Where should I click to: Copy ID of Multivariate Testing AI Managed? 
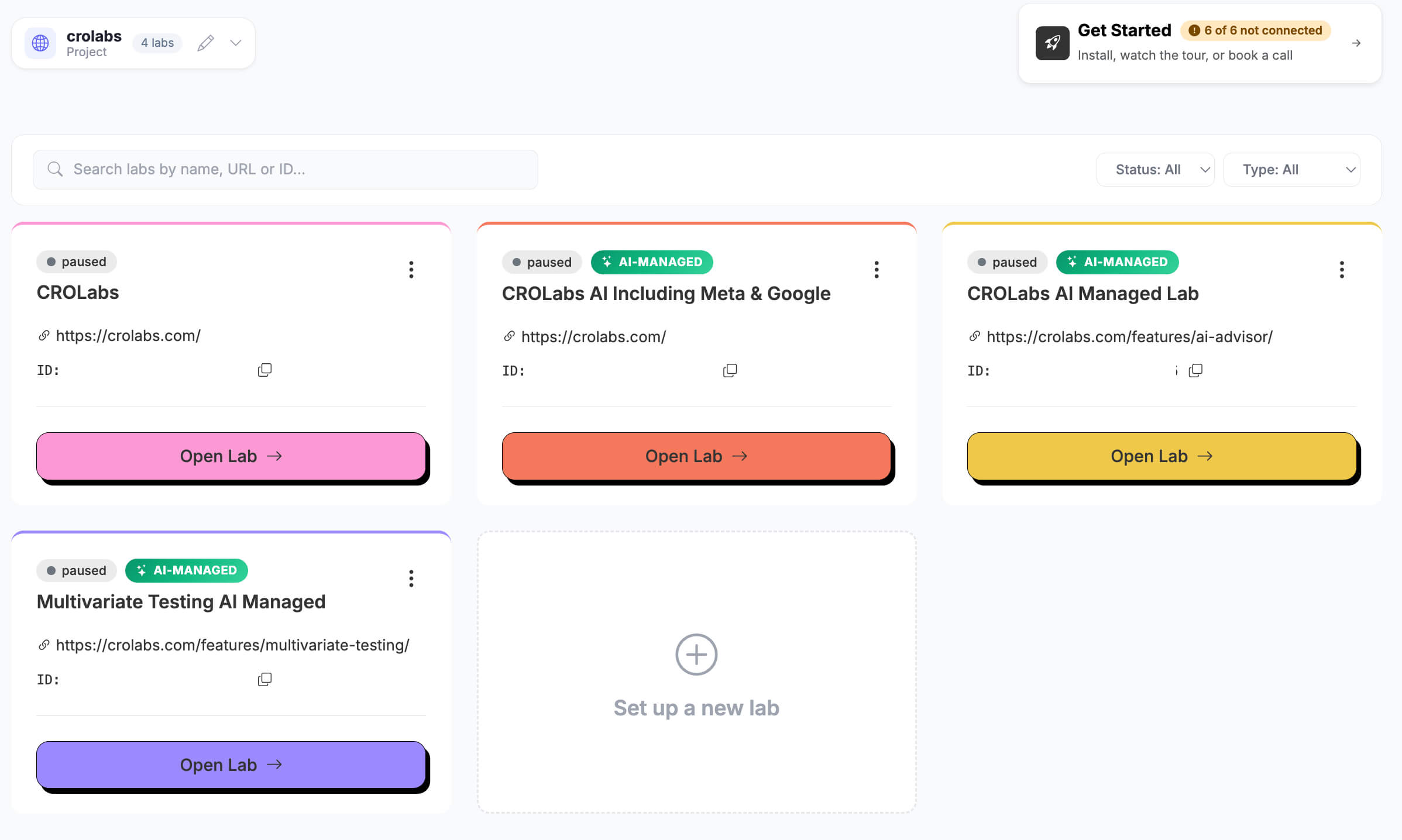click(x=264, y=680)
